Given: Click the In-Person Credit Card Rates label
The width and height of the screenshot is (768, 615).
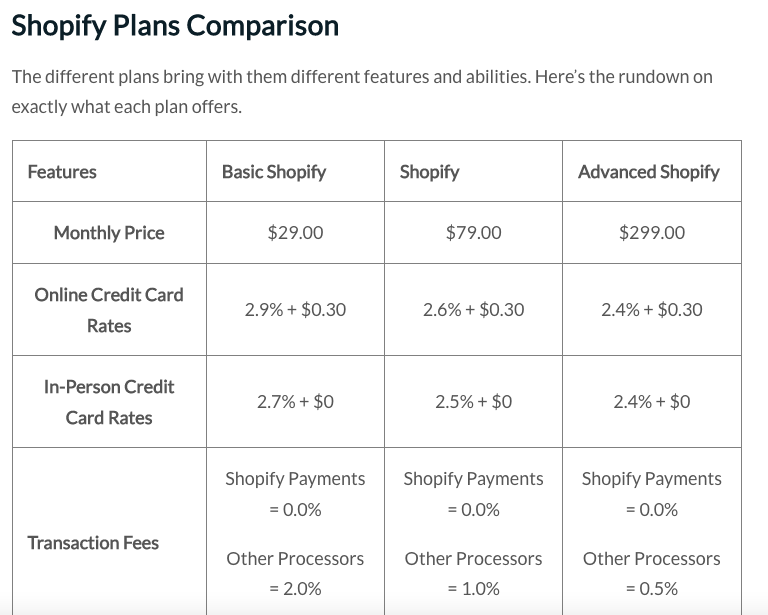Looking at the screenshot, I should click(x=109, y=402).
